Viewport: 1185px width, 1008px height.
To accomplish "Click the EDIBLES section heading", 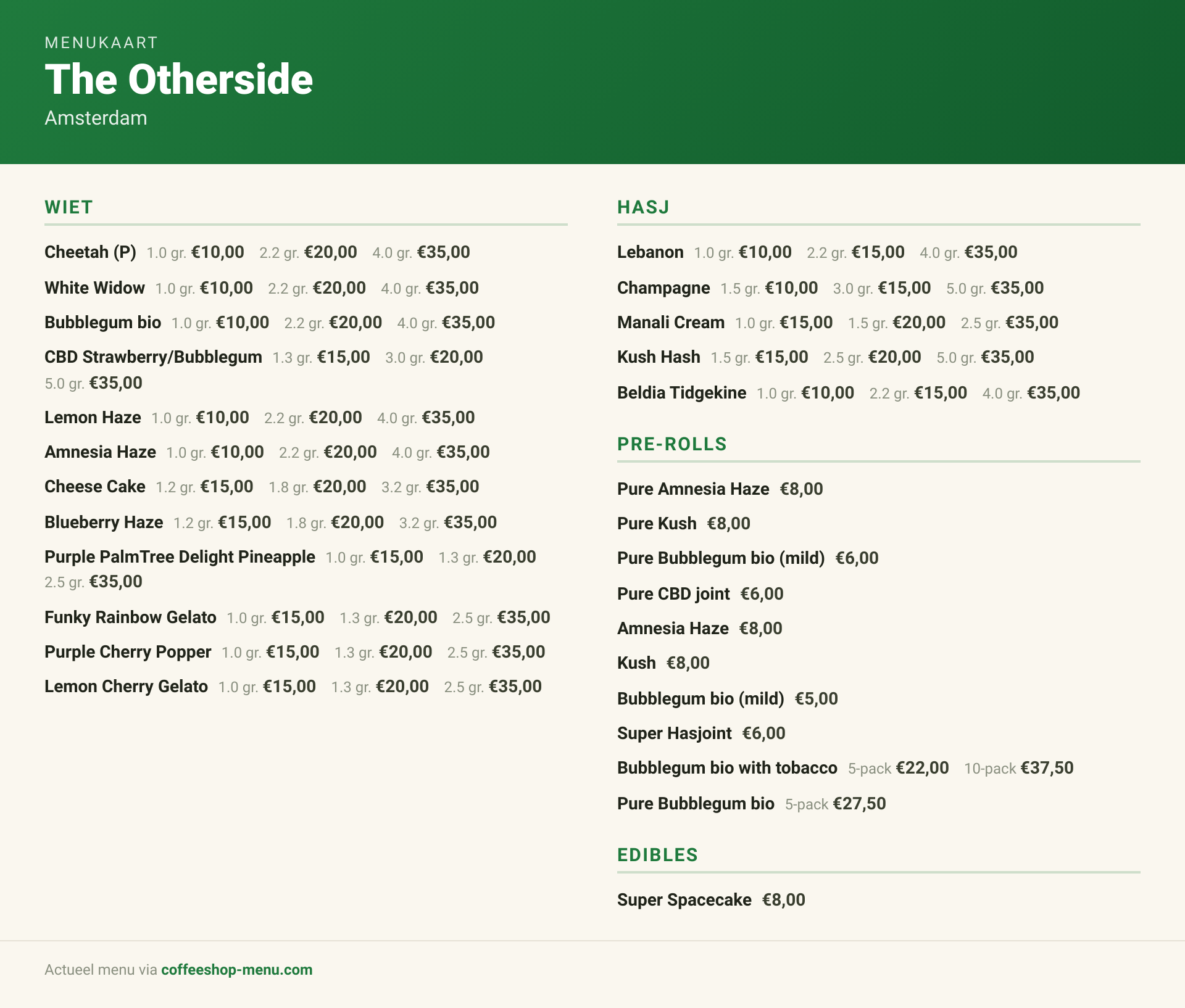I will pyautogui.click(x=657, y=855).
